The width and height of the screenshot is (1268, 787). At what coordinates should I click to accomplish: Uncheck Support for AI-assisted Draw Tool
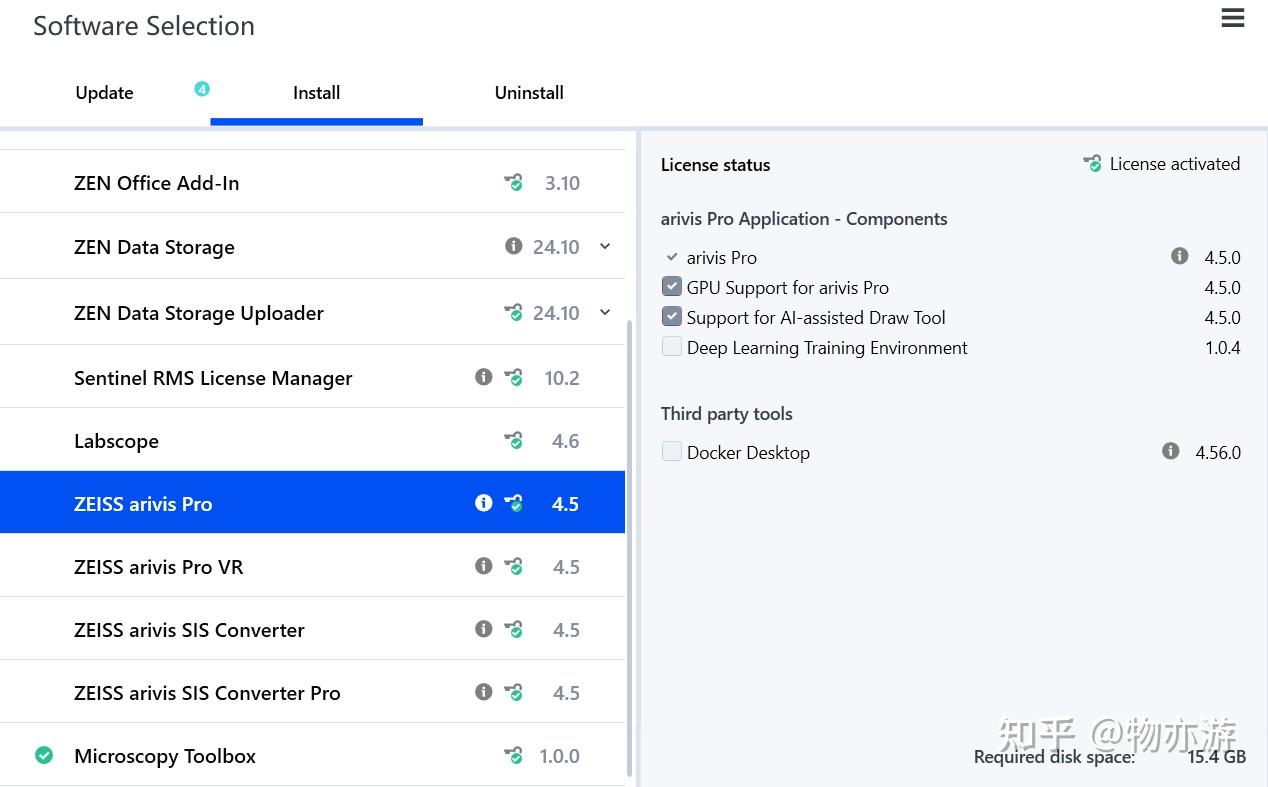tap(672, 317)
